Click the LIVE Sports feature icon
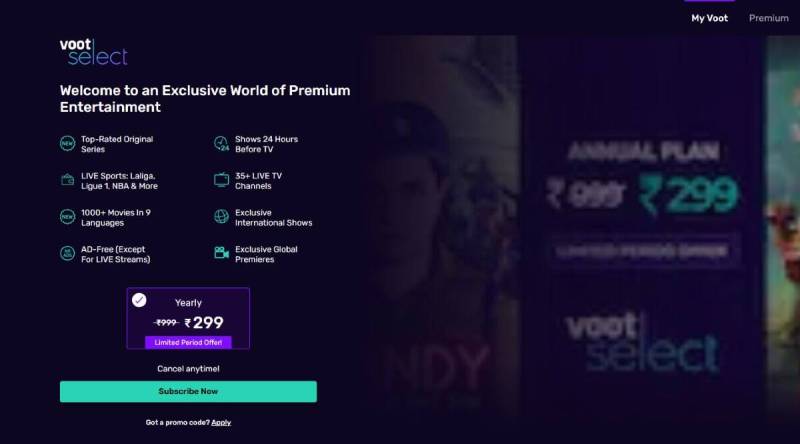 (x=67, y=180)
